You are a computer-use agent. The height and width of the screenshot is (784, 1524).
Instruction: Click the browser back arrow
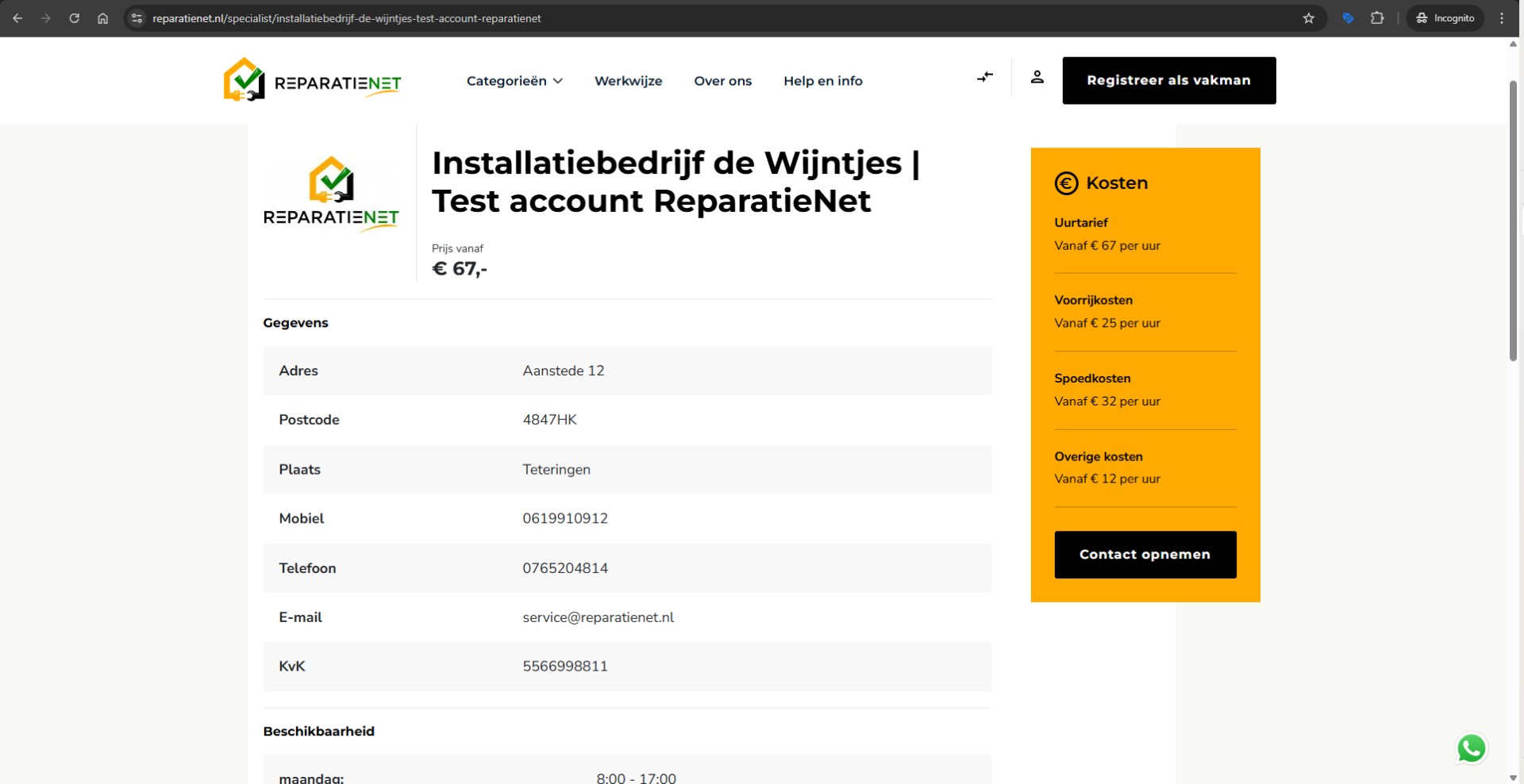(17, 18)
